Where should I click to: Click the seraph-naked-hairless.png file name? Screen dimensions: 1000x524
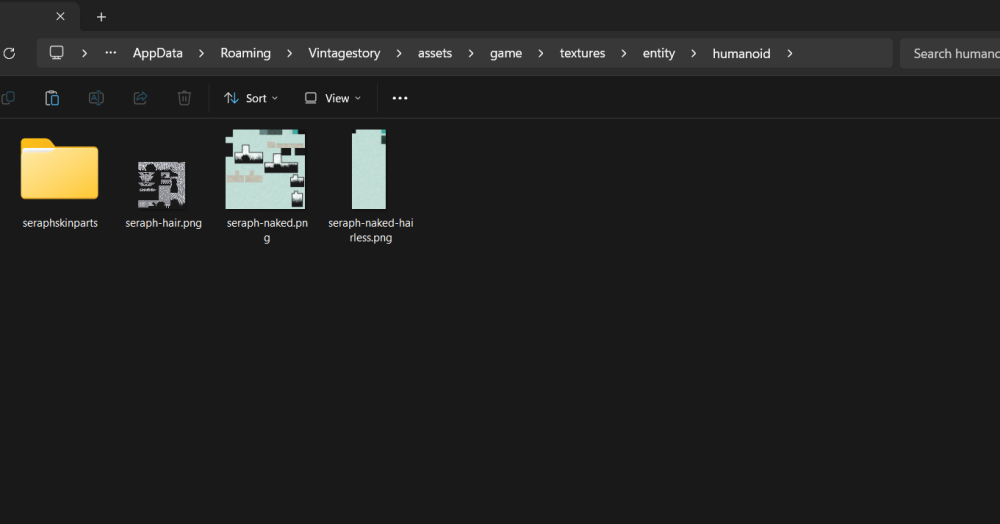coord(371,230)
